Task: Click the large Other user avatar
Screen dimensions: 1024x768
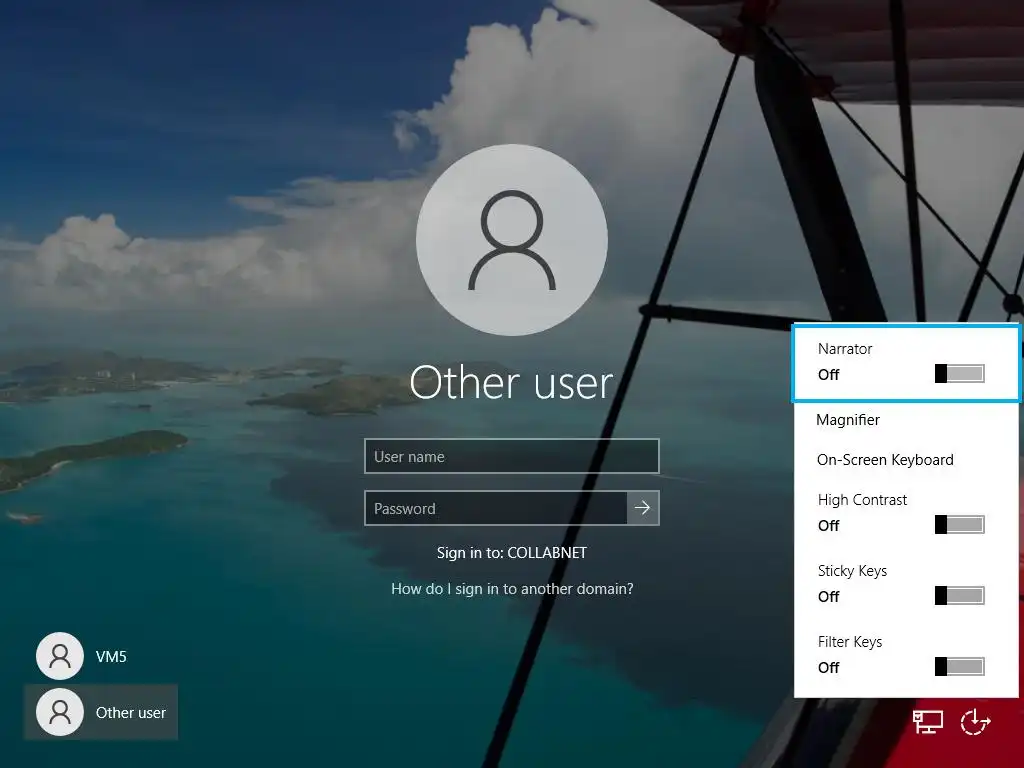Action: (512, 240)
